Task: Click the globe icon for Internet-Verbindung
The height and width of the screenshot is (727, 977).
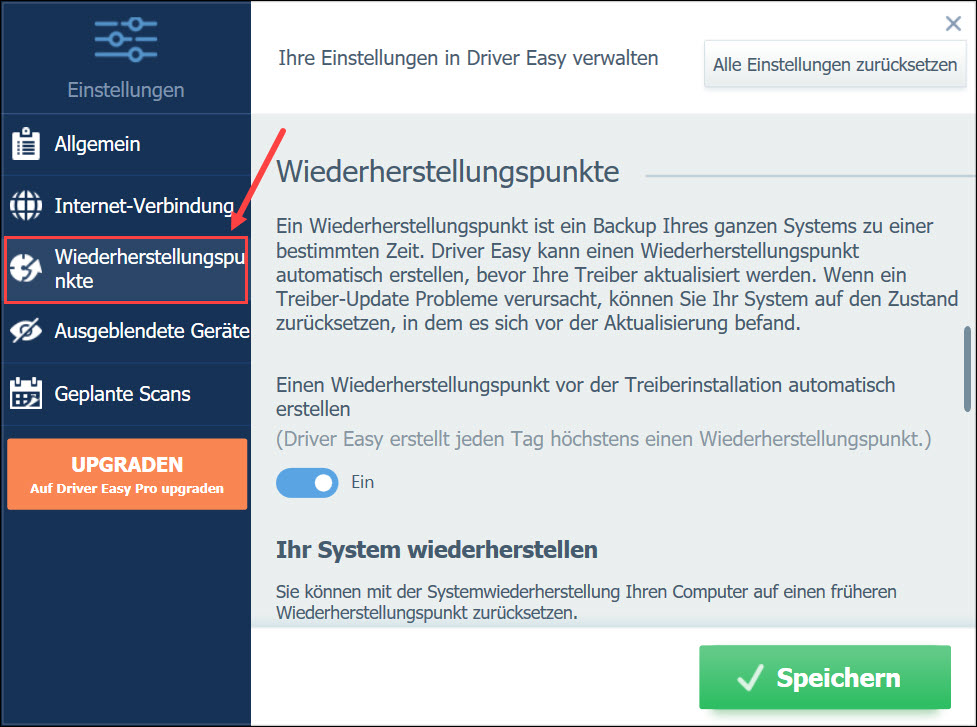Action: point(25,207)
